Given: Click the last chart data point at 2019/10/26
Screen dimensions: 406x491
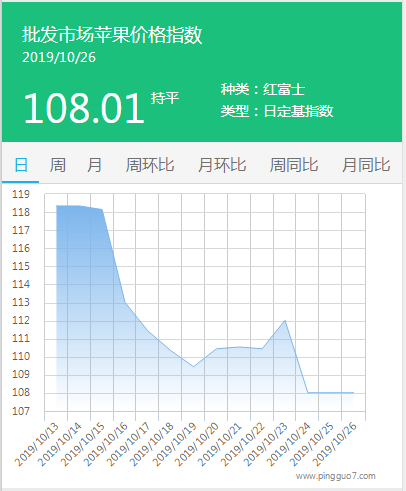Looking at the screenshot, I should click(353, 393).
